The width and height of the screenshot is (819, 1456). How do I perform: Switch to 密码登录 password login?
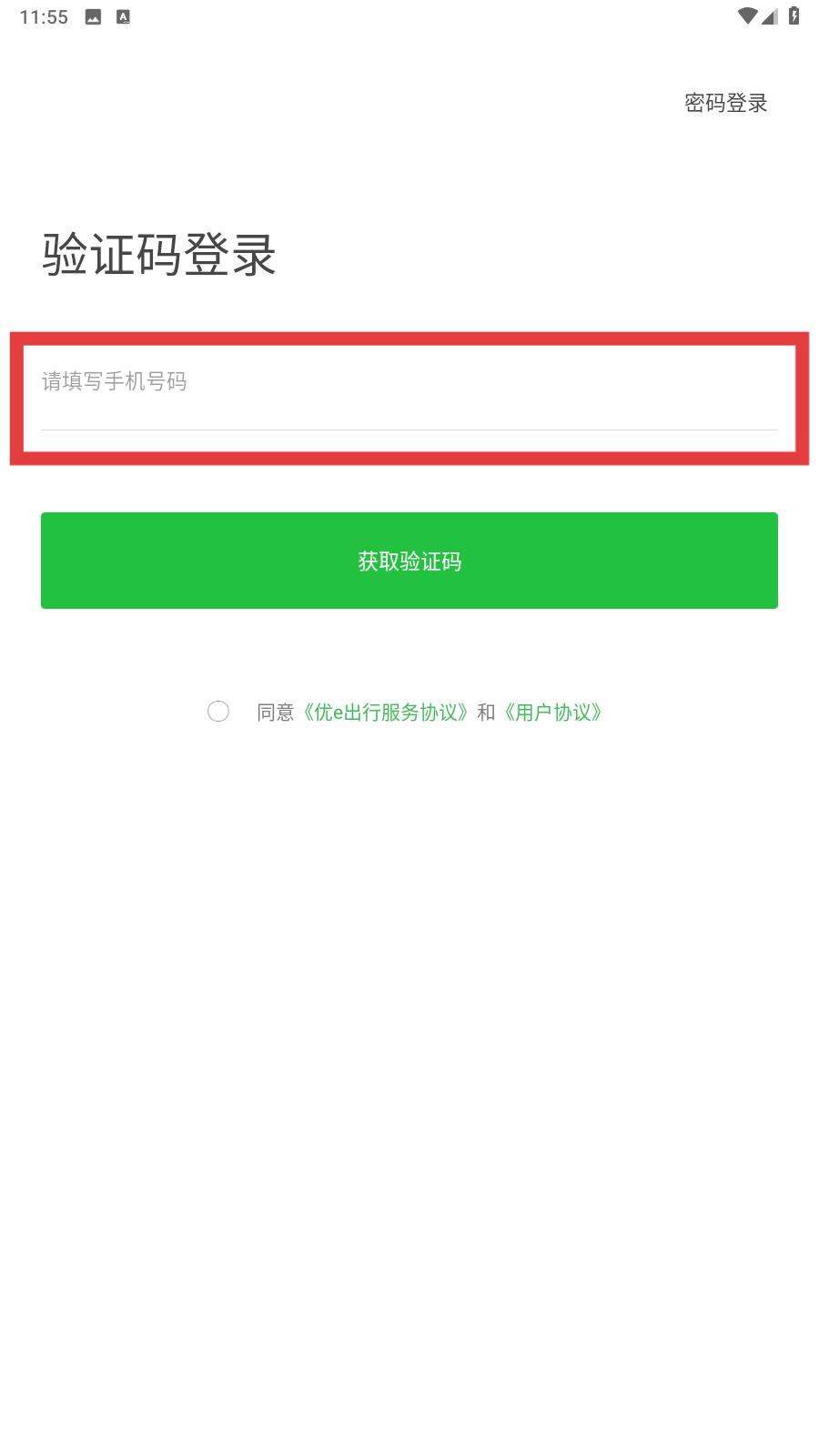(726, 103)
